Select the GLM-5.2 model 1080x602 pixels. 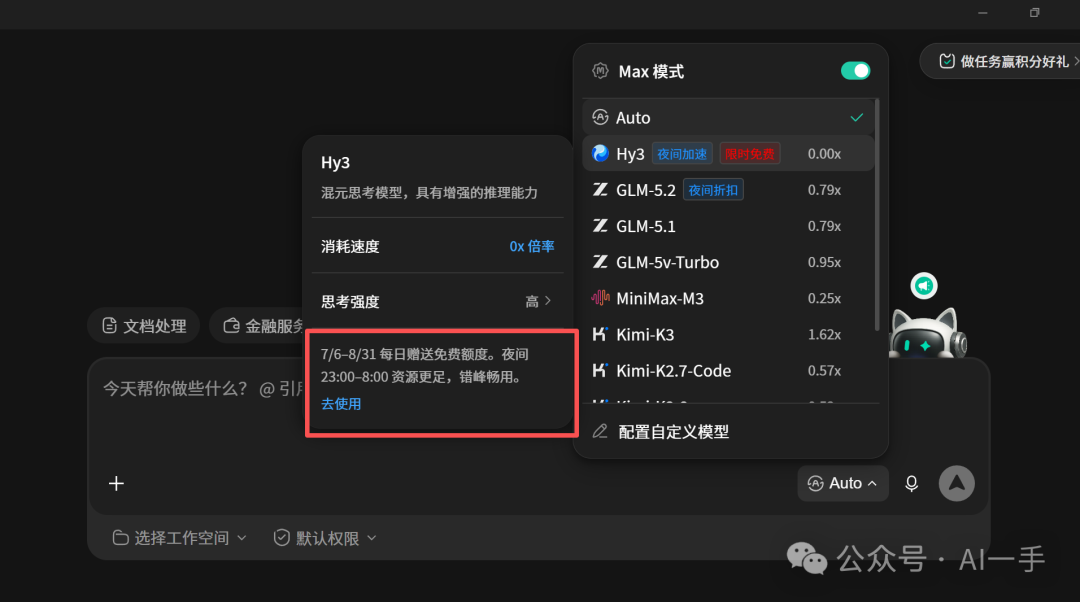click(x=728, y=190)
